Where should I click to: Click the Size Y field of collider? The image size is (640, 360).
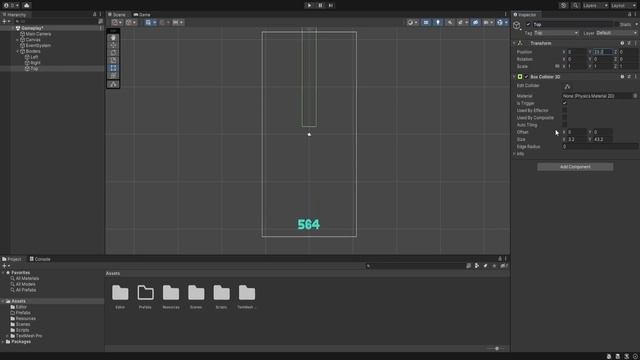(603, 140)
